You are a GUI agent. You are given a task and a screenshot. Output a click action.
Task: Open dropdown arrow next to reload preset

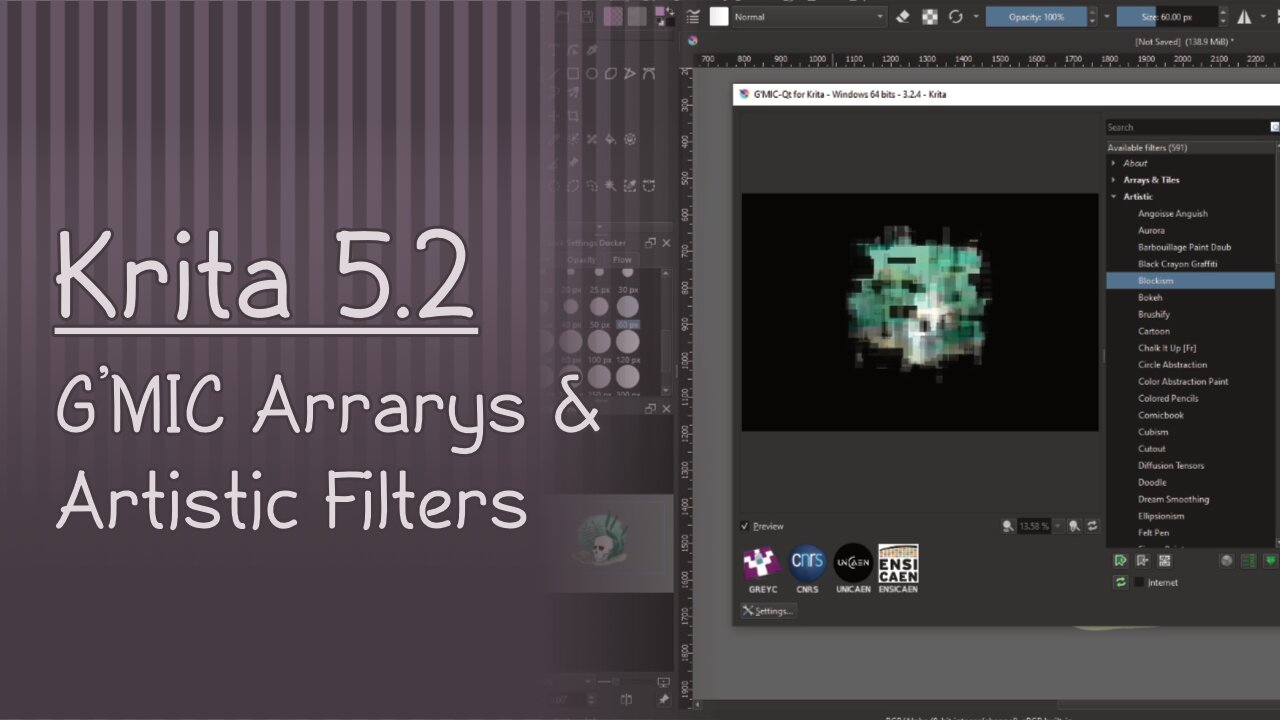976,16
